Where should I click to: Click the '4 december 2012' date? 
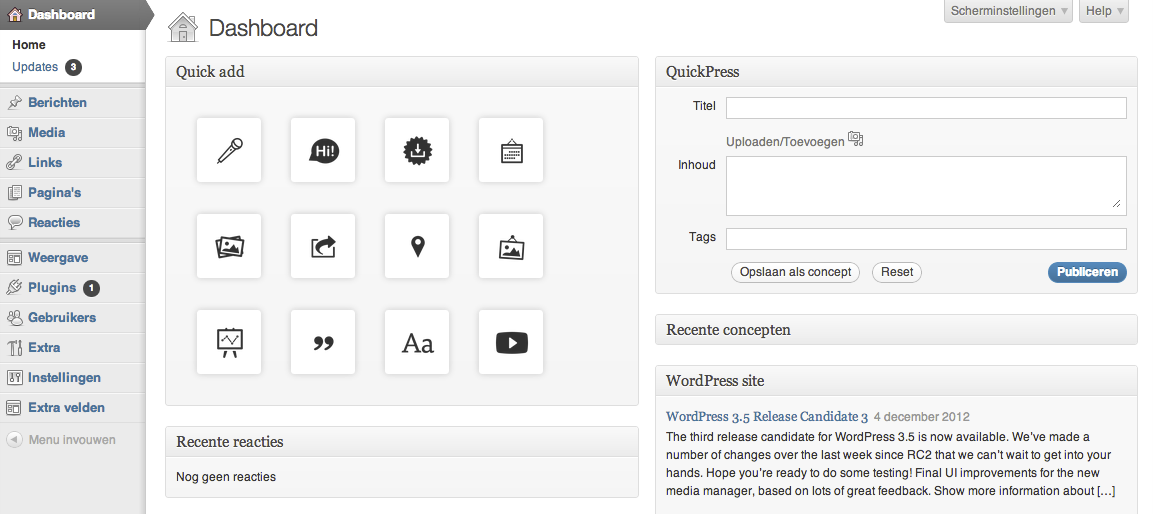(921, 417)
